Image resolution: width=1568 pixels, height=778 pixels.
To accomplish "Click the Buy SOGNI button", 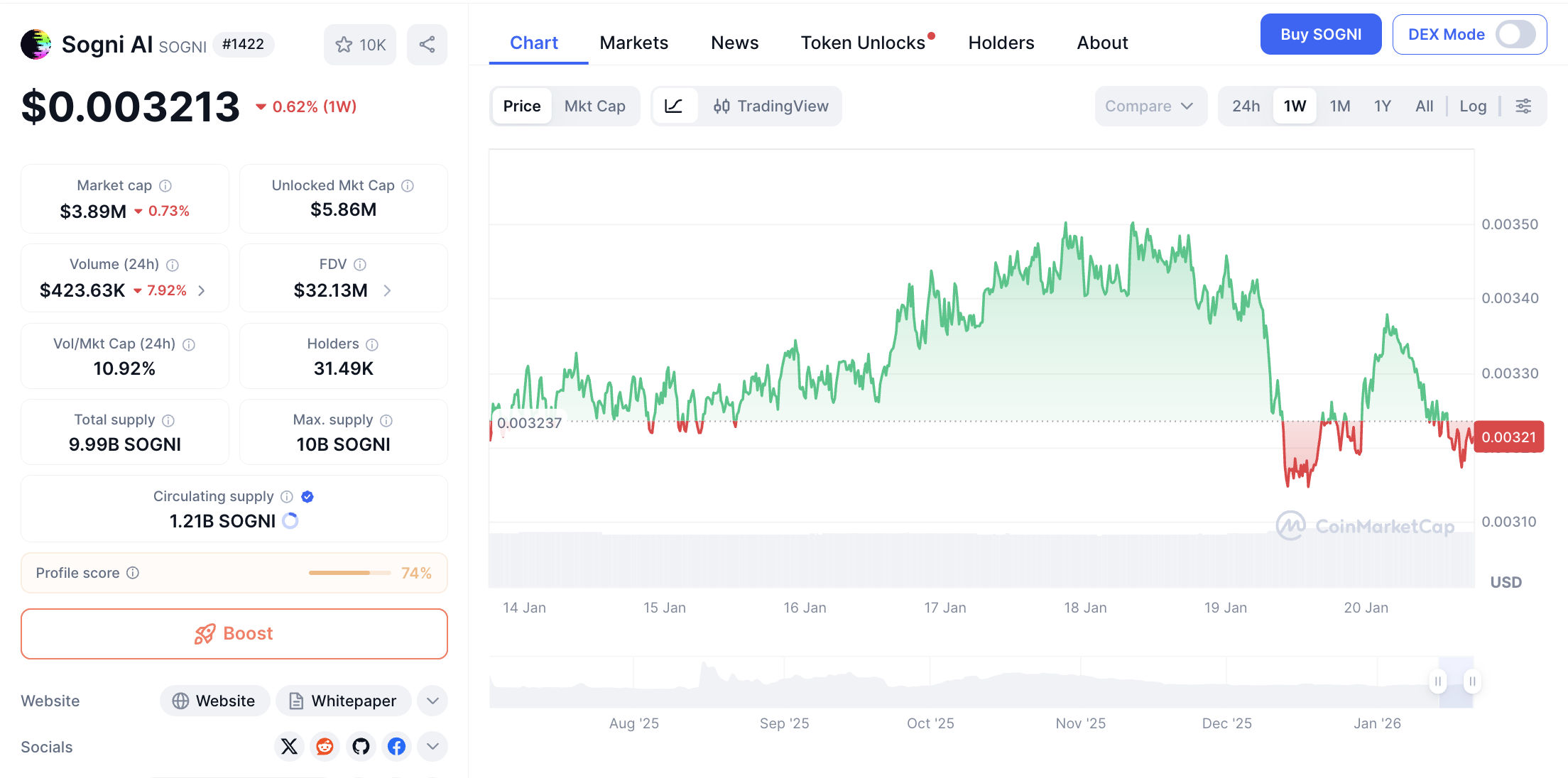I will pos(1320,34).
